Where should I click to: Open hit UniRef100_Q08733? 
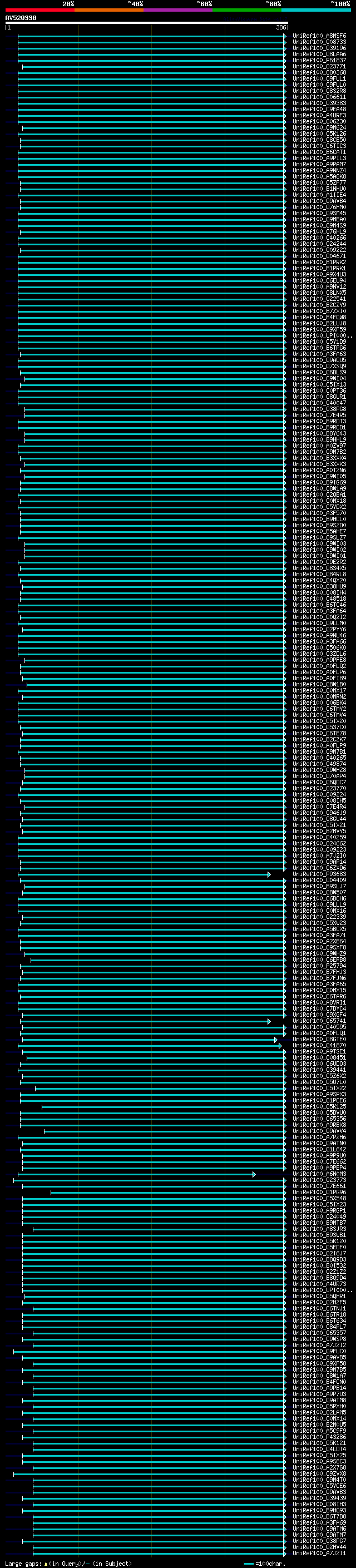click(x=319, y=42)
